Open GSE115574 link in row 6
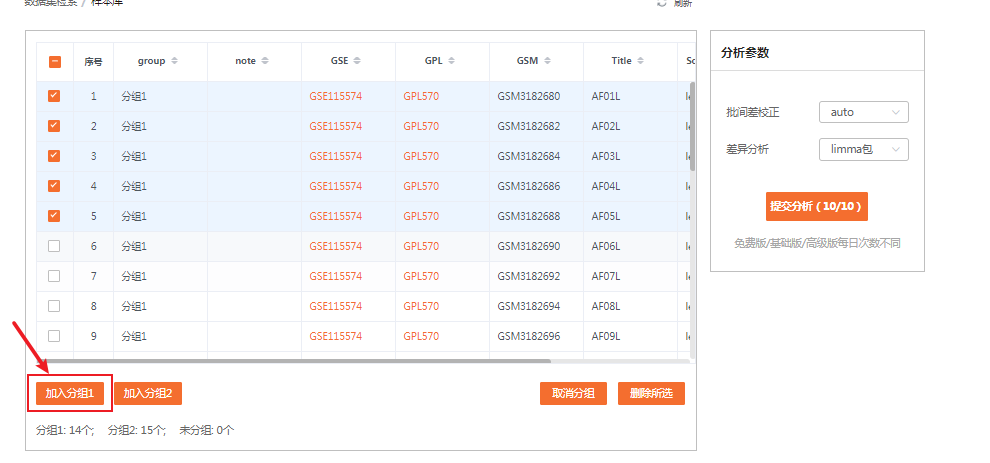 point(336,246)
